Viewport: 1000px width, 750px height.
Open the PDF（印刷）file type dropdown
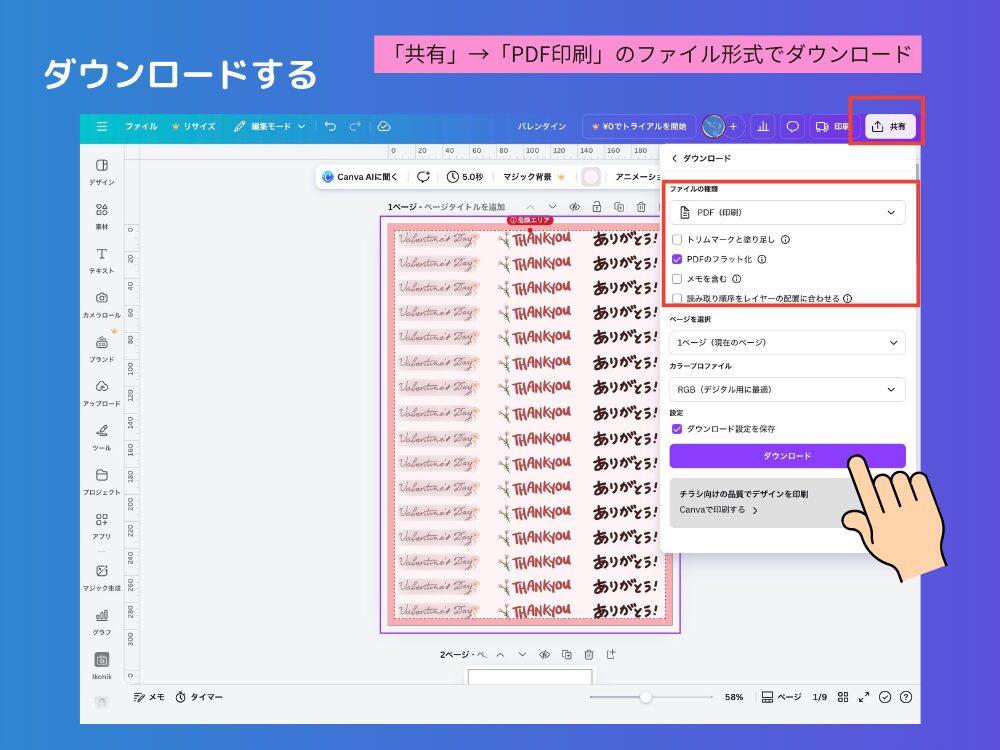787,212
